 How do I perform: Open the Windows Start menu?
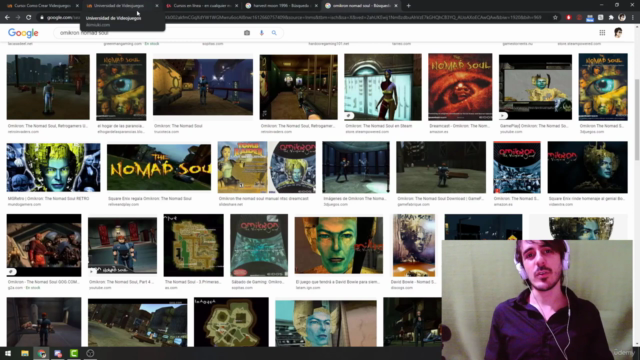click(8, 353)
